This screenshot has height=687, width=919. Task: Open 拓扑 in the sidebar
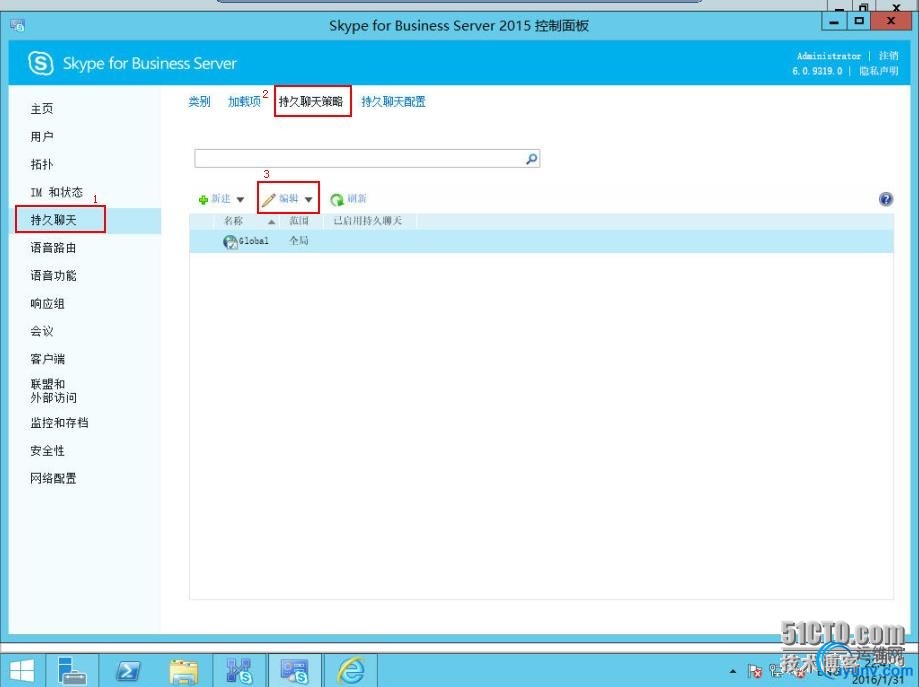[42, 164]
